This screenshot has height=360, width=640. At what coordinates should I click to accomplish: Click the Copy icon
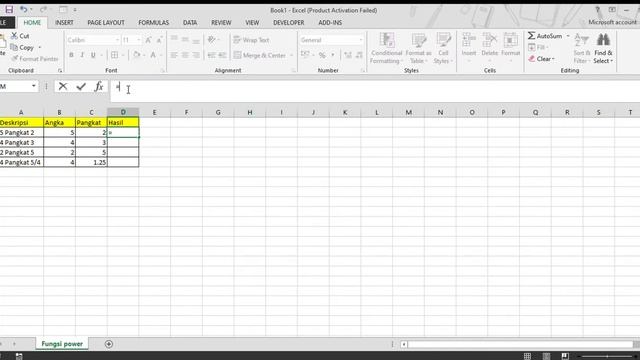[x=14, y=47]
